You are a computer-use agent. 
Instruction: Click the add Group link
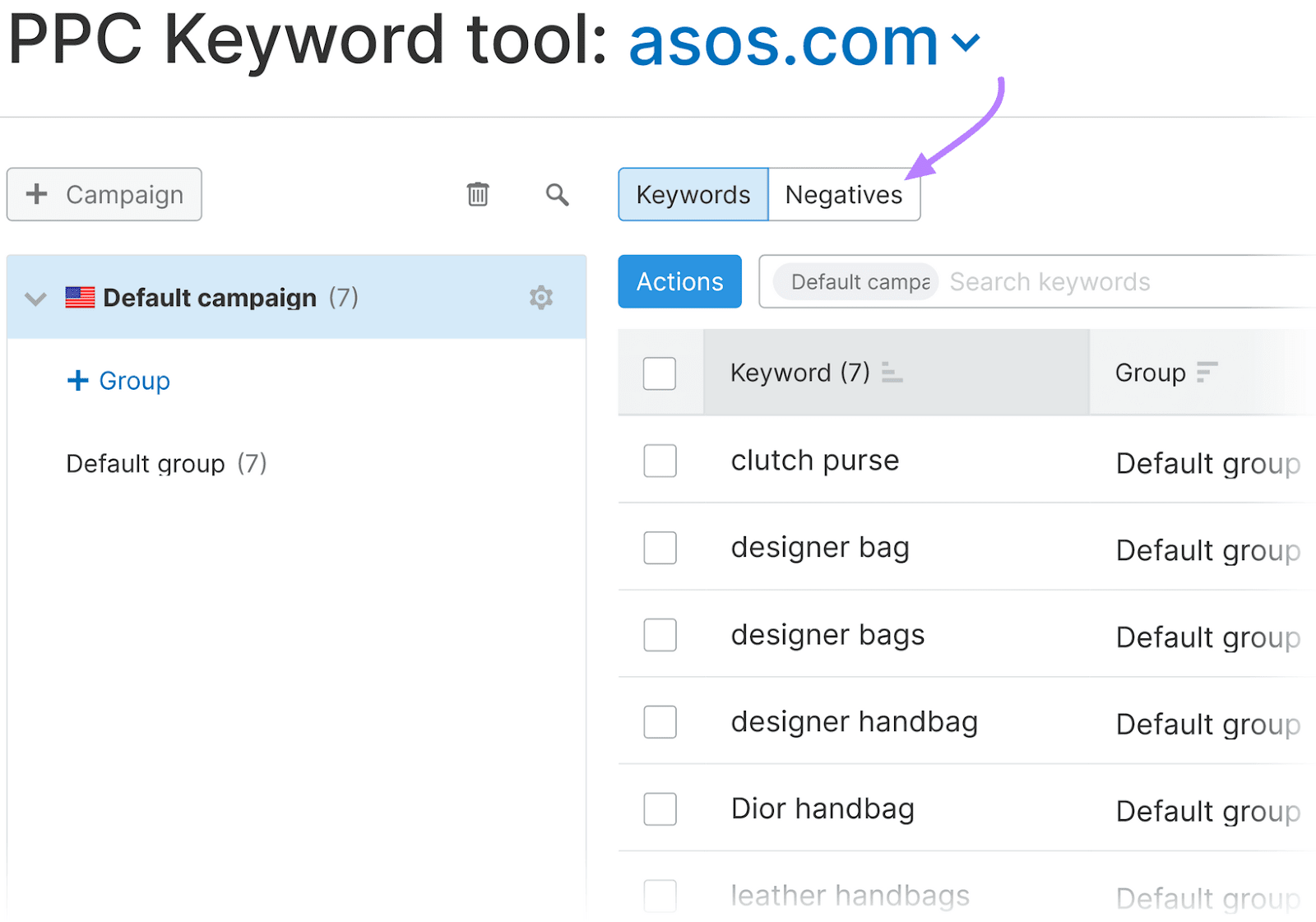[x=118, y=381]
